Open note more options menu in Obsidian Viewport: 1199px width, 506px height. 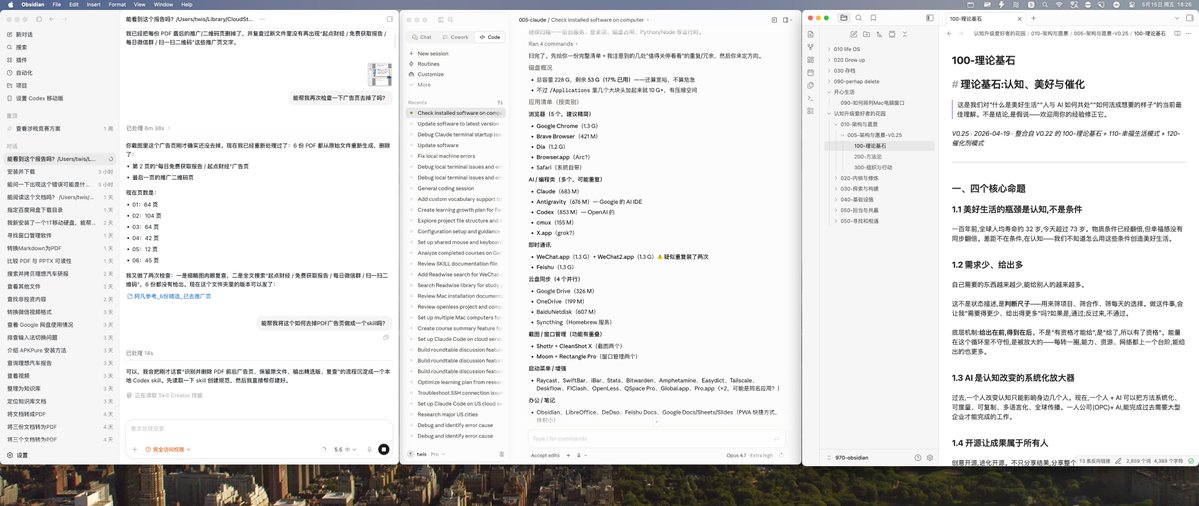[x=1189, y=34]
